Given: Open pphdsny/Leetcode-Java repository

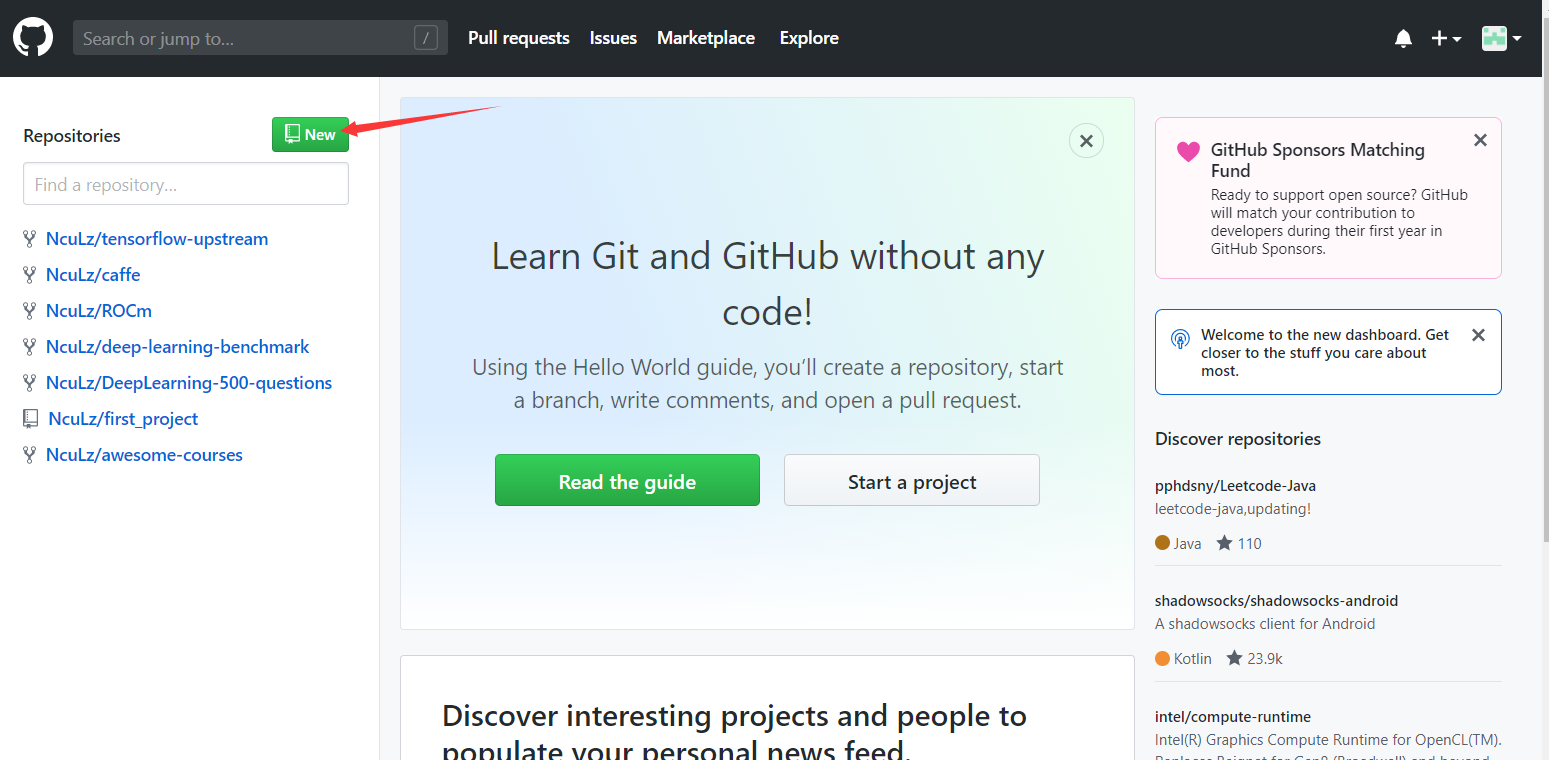Looking at the screenshot, I should [1235, 486].
